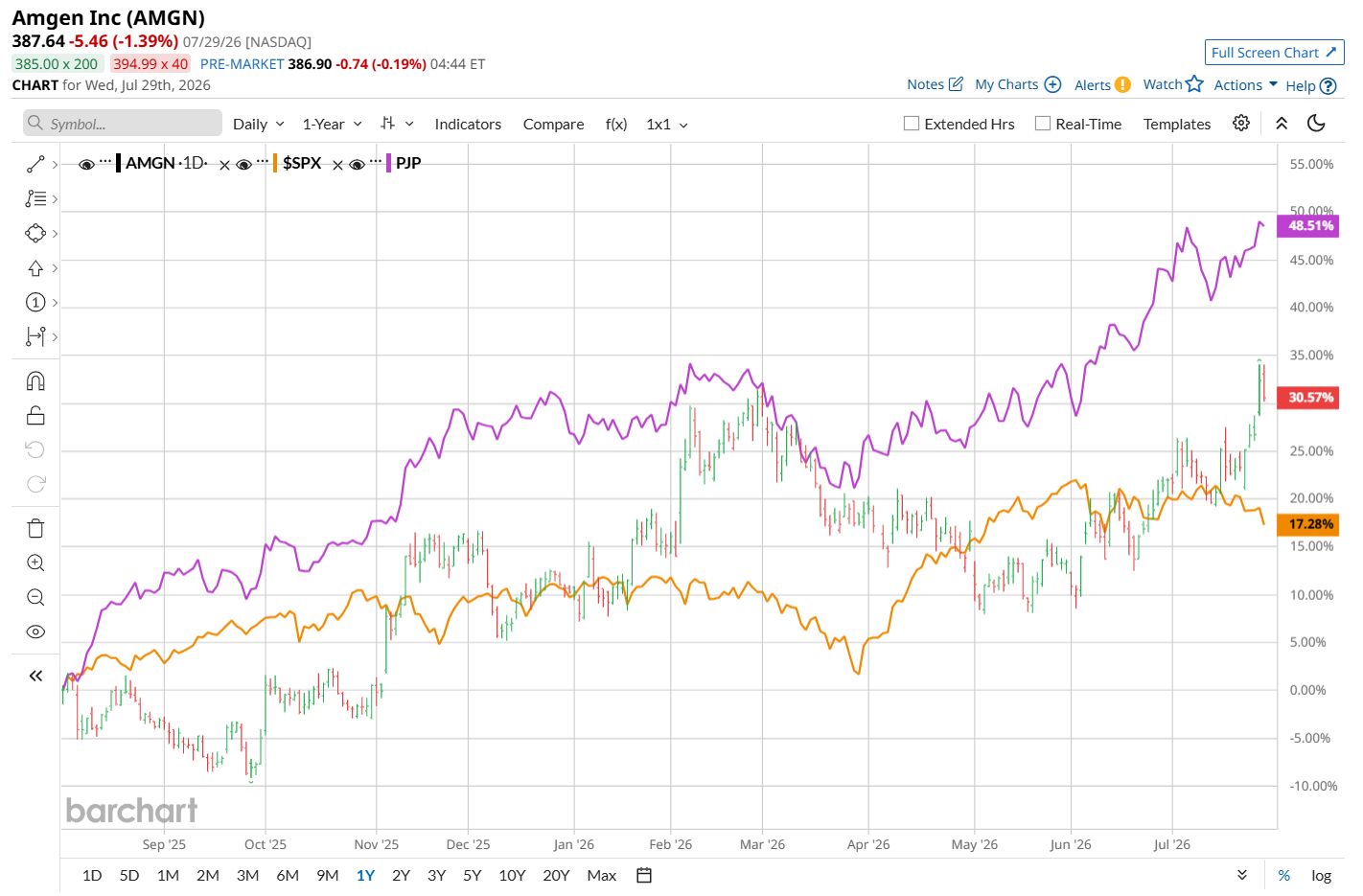Open the Templates menu

pos(1177,124)
